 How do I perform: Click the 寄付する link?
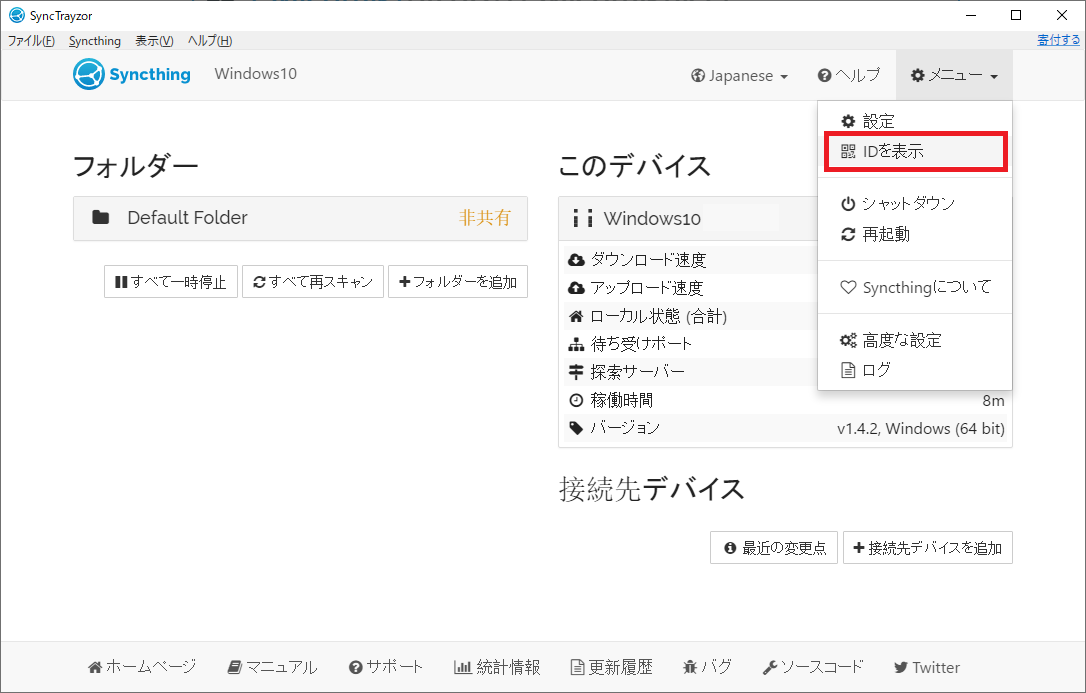pos(1058,40)
